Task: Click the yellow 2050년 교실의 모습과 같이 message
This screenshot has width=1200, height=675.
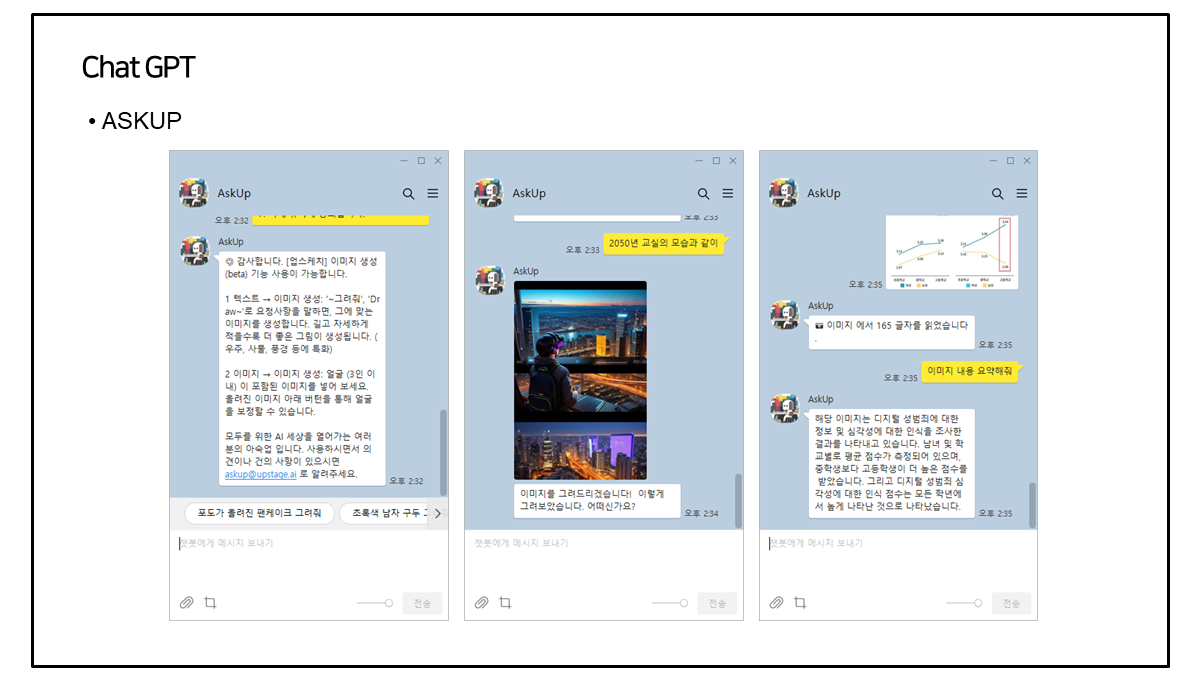Action: point(664,243)
